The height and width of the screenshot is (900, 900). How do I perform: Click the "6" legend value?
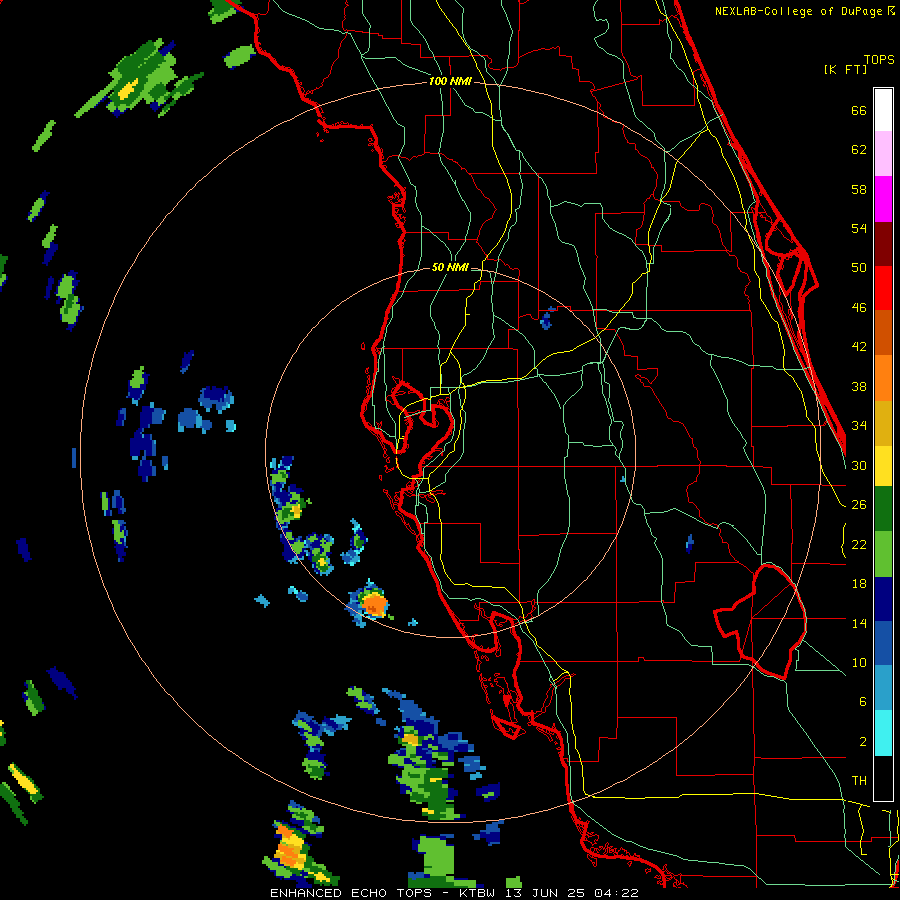coord(863,701)
